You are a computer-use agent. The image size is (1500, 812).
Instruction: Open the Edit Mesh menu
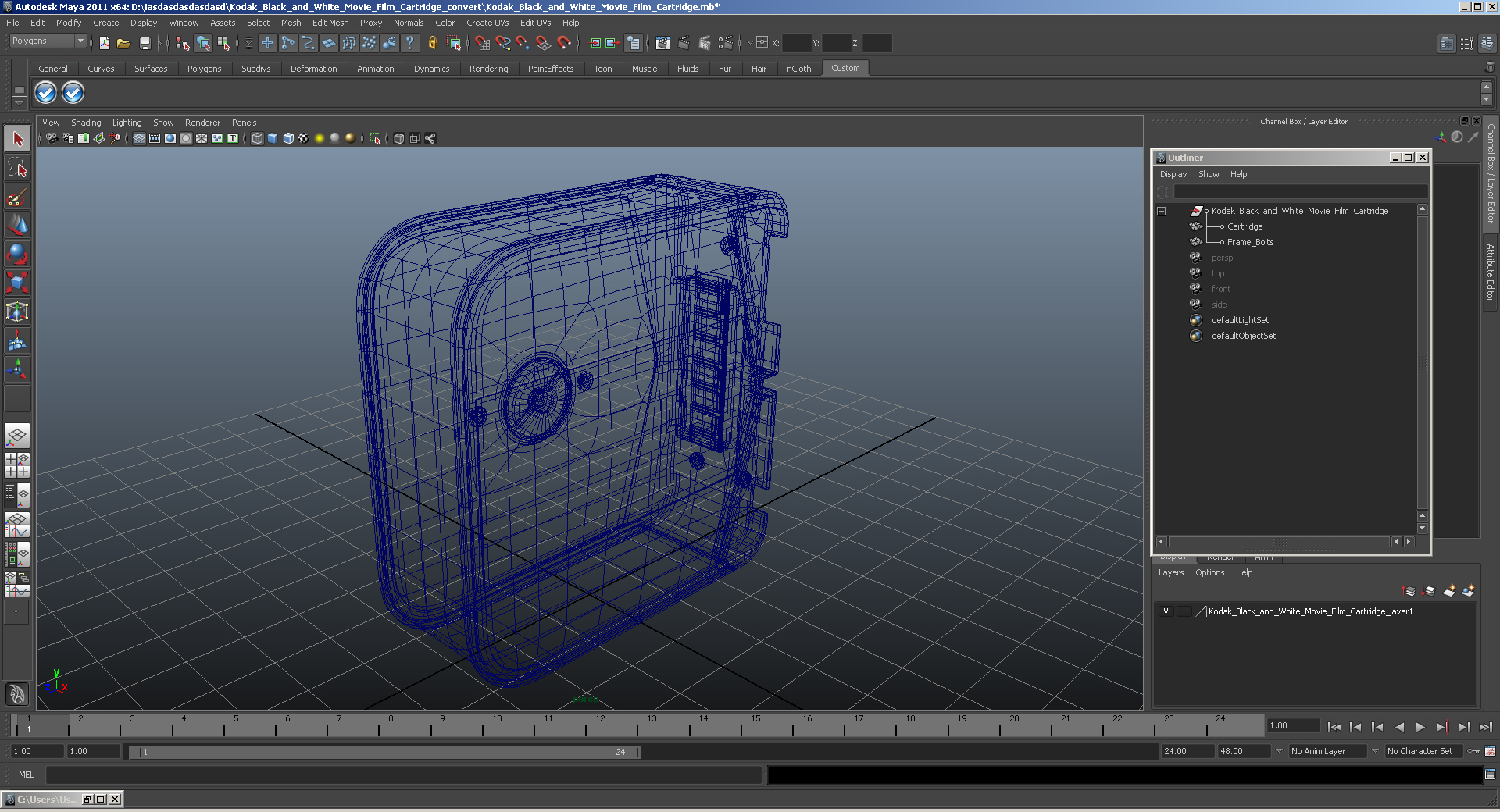click(330, 23)
